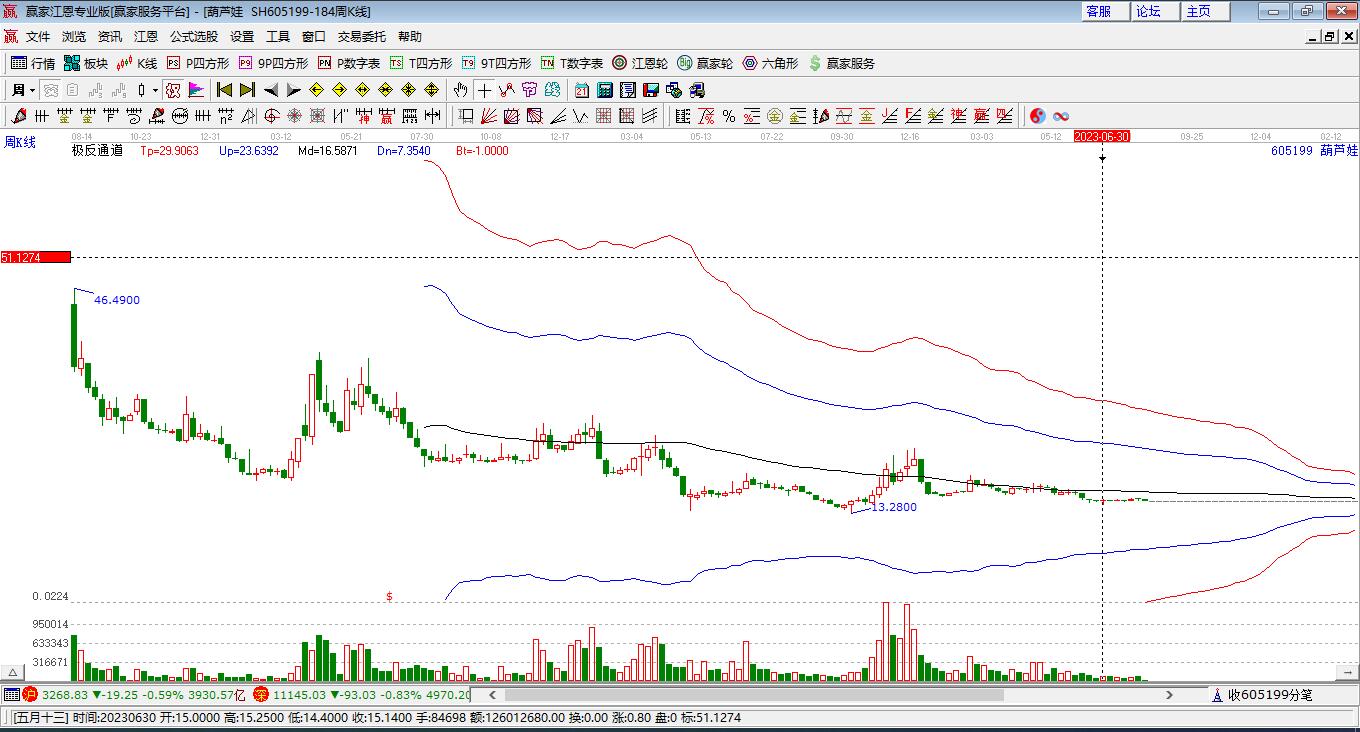Click the percent % drawing tool

[x=729, y=116]
